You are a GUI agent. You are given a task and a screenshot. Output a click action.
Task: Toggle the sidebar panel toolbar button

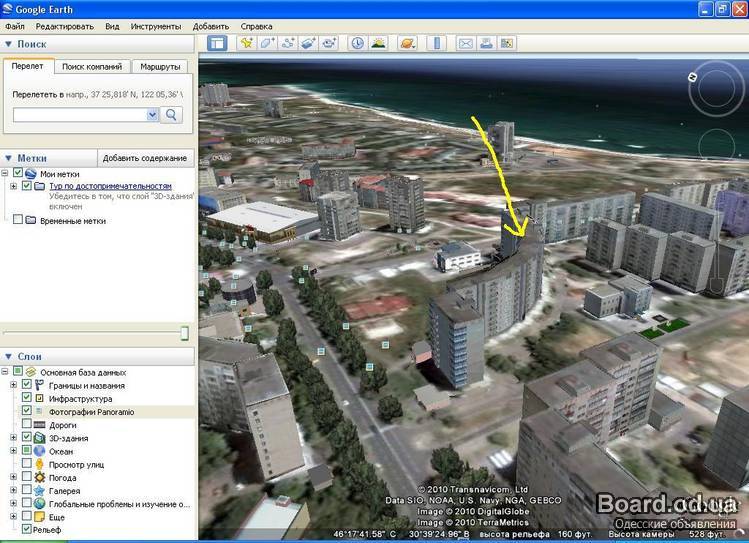217,43
